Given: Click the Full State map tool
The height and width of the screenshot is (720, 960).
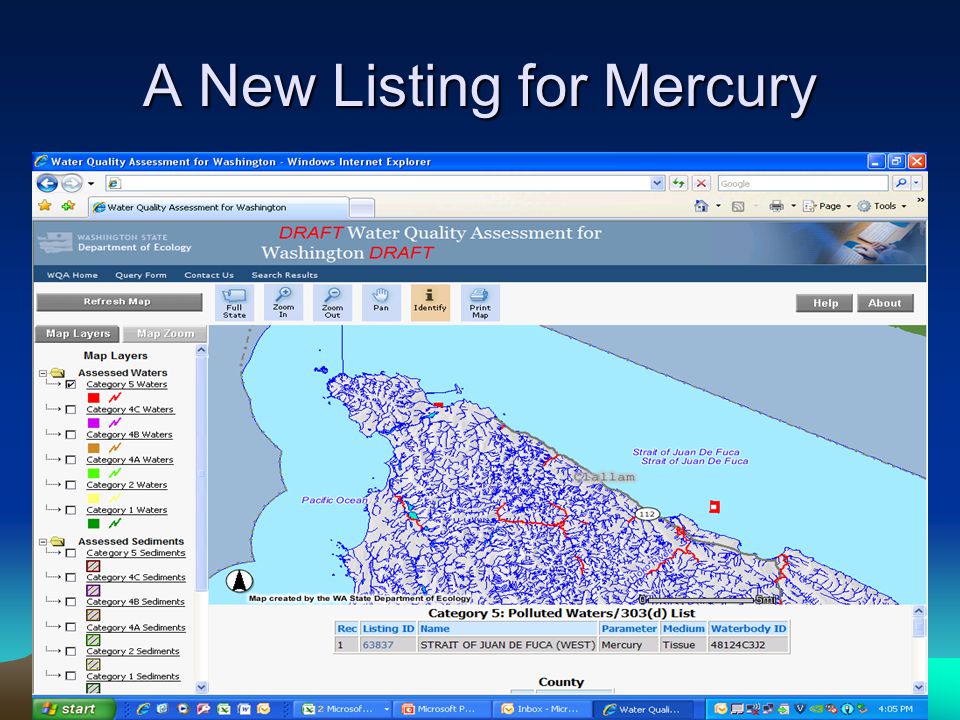Looking at the screenshot, I should [234, 302].
